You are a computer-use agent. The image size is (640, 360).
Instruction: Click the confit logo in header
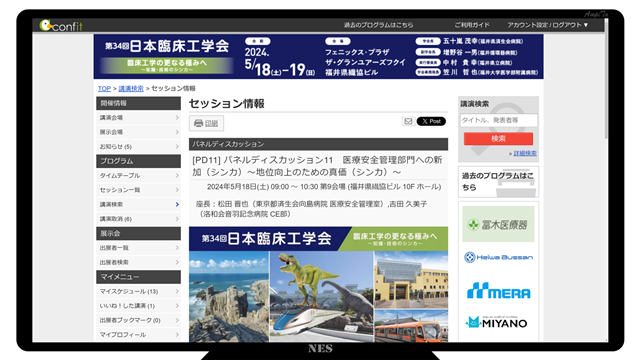[x=61, y=26]
